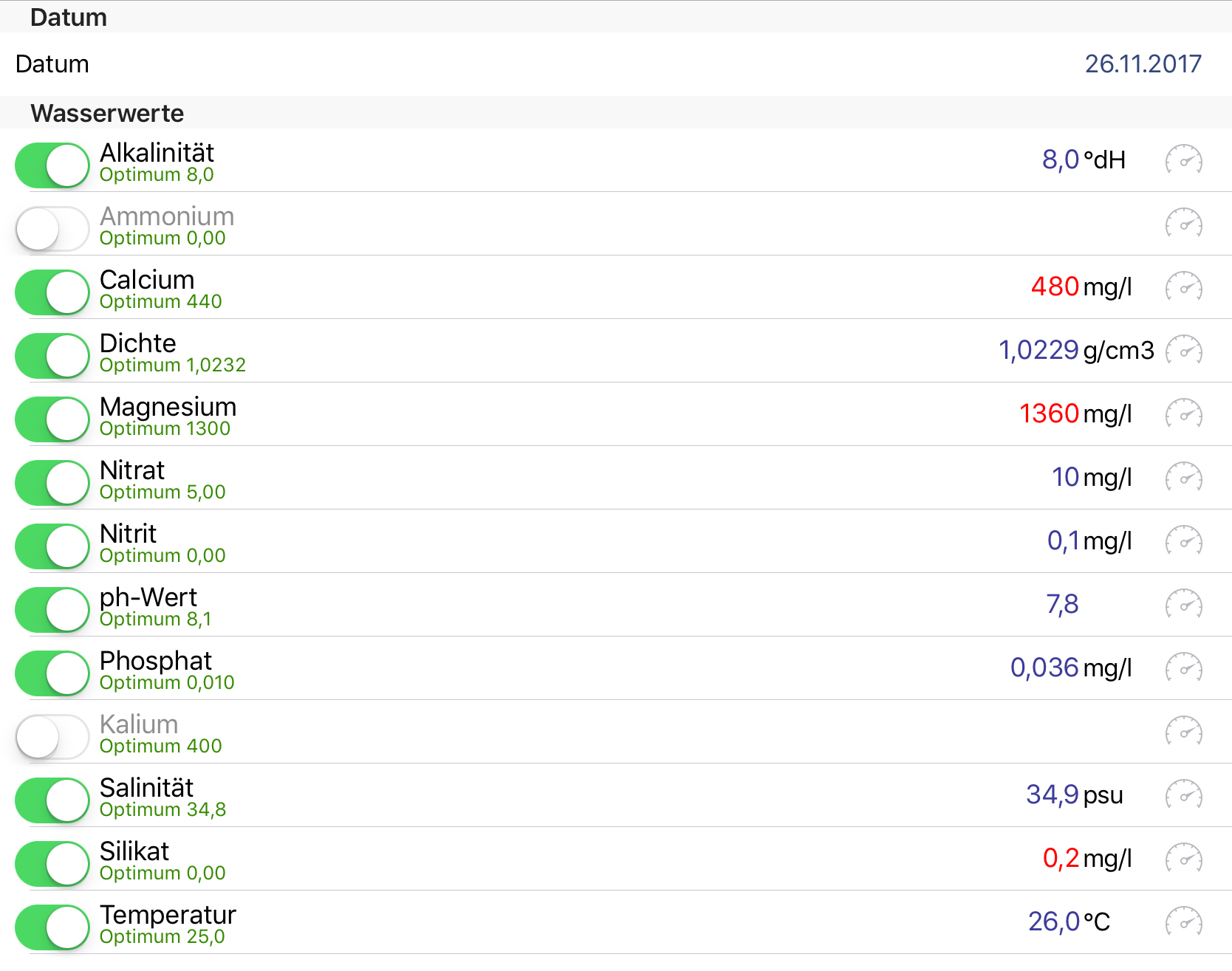Edit the Magnesium value 1360
Image resolution: width=1232 pixels, height=971 pixels.
point(1049,414)
